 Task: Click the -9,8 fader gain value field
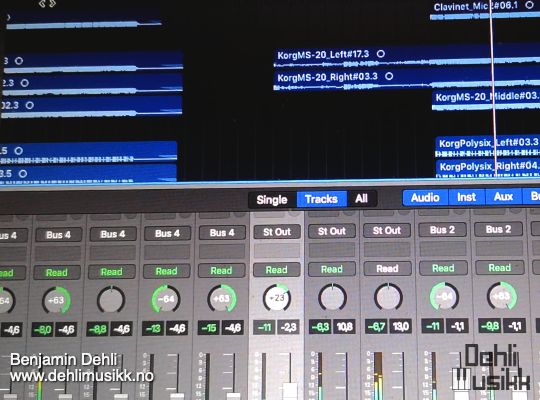click(490, 325)
